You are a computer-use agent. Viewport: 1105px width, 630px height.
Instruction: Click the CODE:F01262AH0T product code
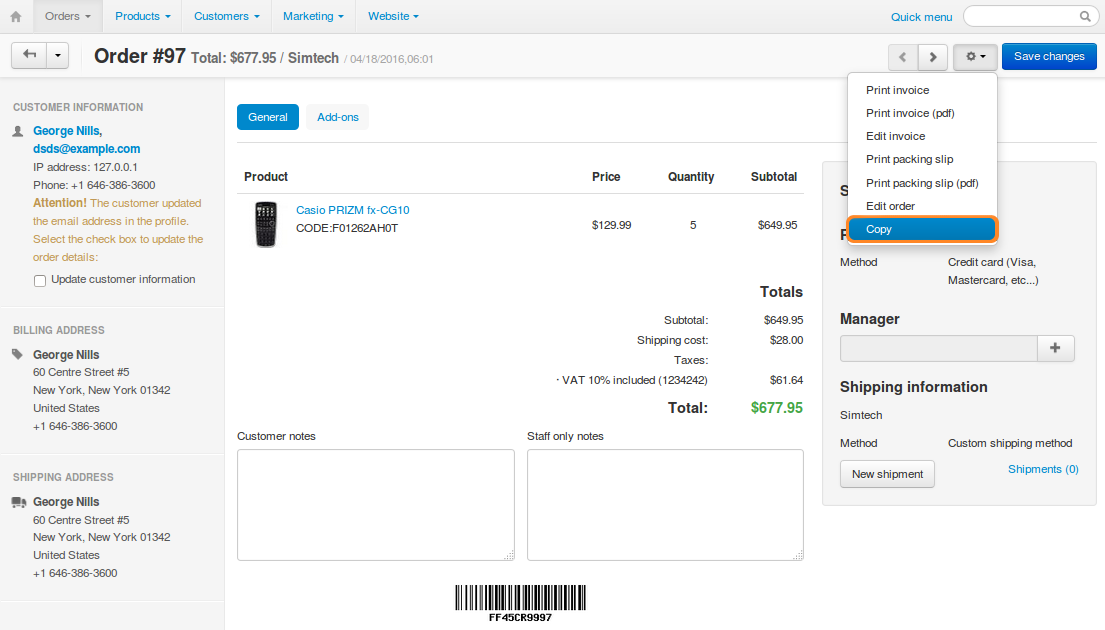(347, 228)
